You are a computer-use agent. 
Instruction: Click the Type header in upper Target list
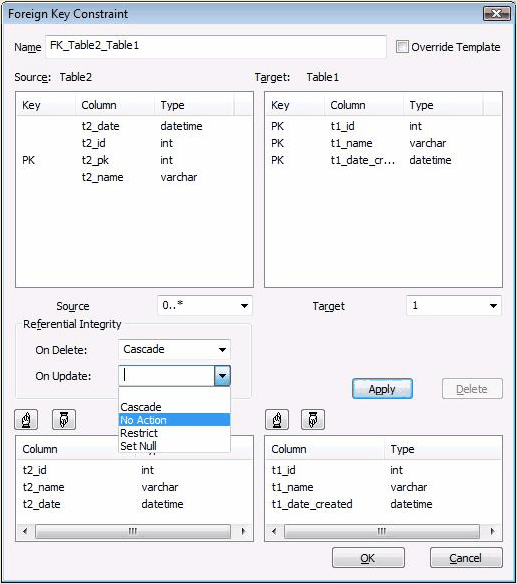coord(443,105)
